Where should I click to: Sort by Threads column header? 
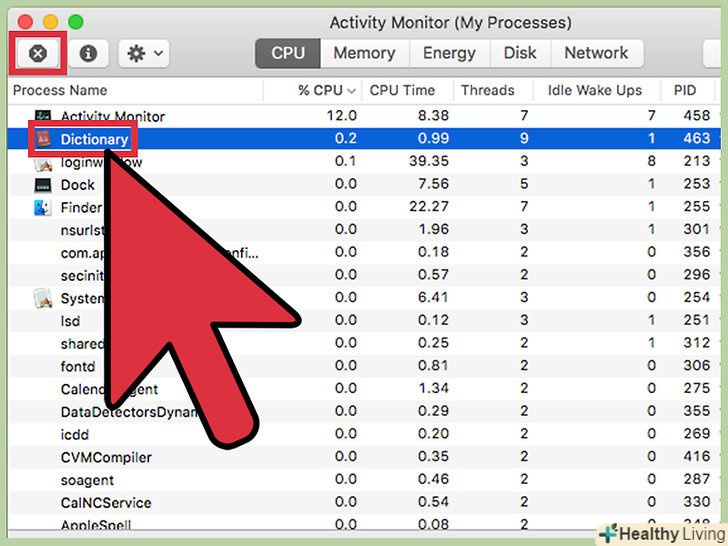pos(488,90)
